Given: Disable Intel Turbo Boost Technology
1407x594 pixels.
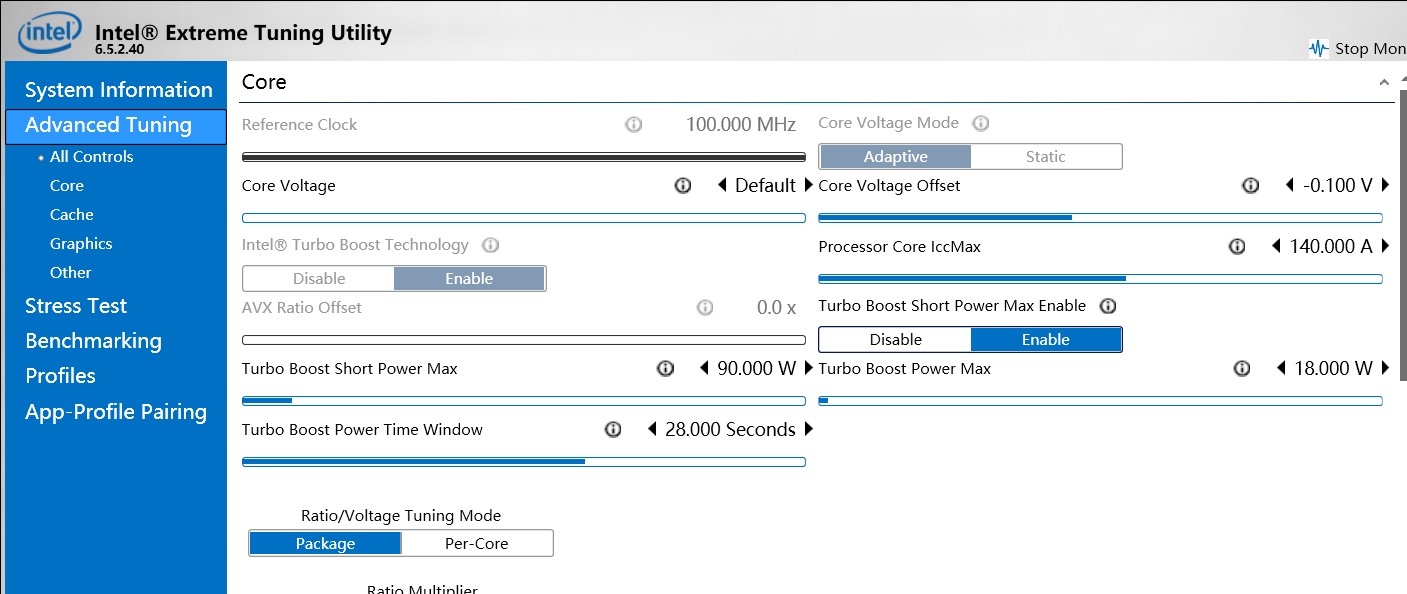Looking at the screenshot, I should tap(319, 279).
